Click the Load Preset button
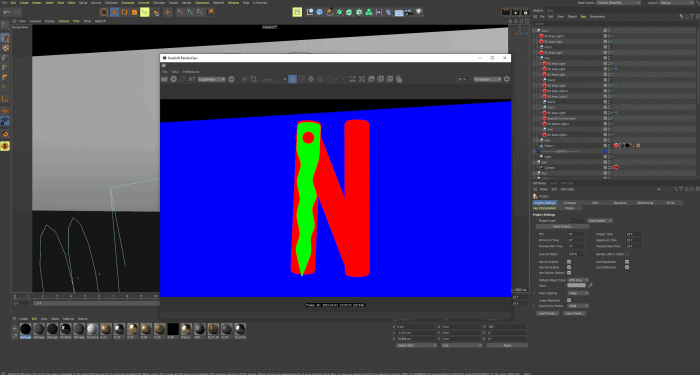The height and width of the screenshot is (375, 700). click(547, 313)
